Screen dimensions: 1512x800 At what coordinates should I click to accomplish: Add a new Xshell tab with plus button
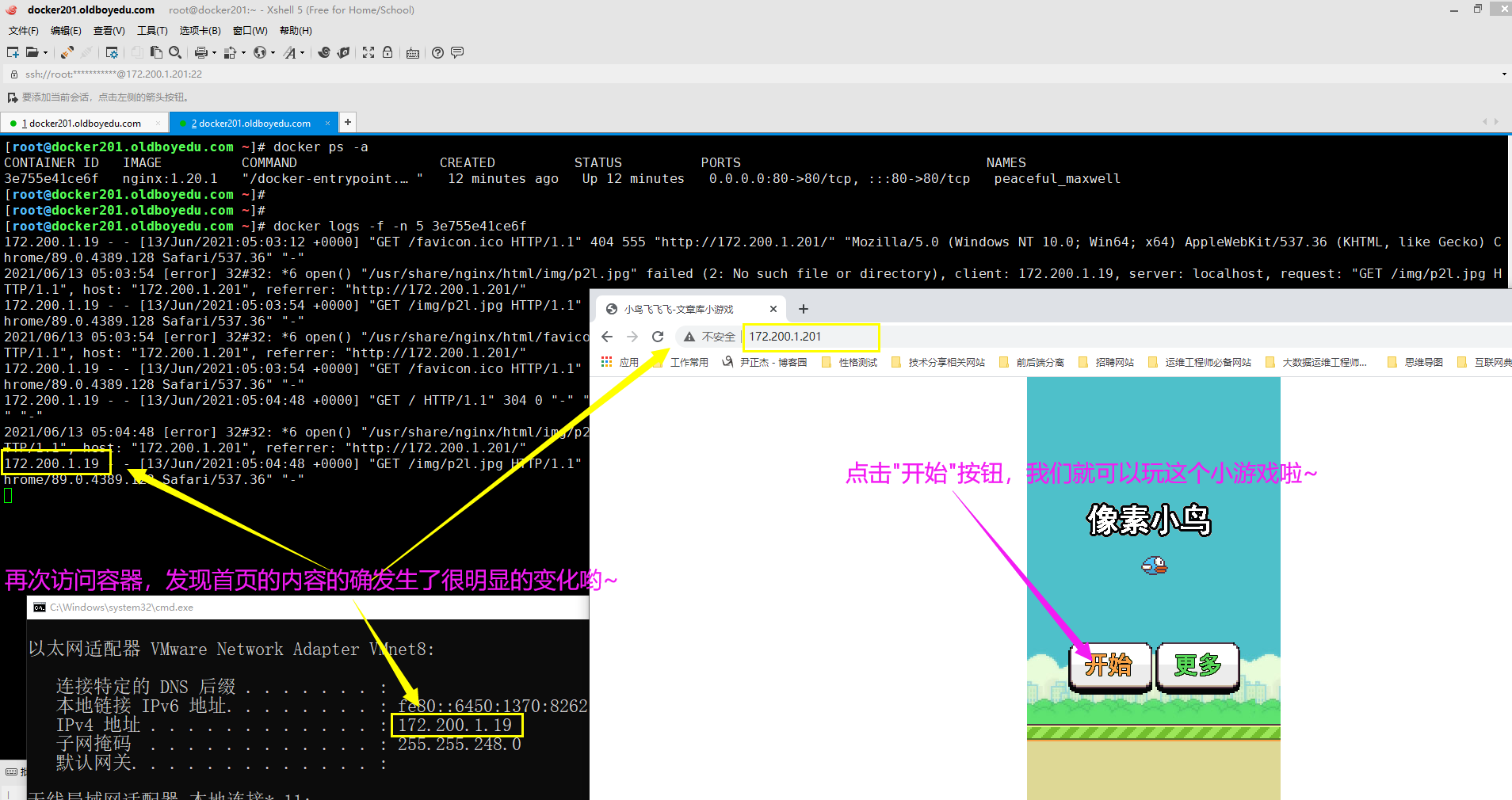tap(347, 122)
